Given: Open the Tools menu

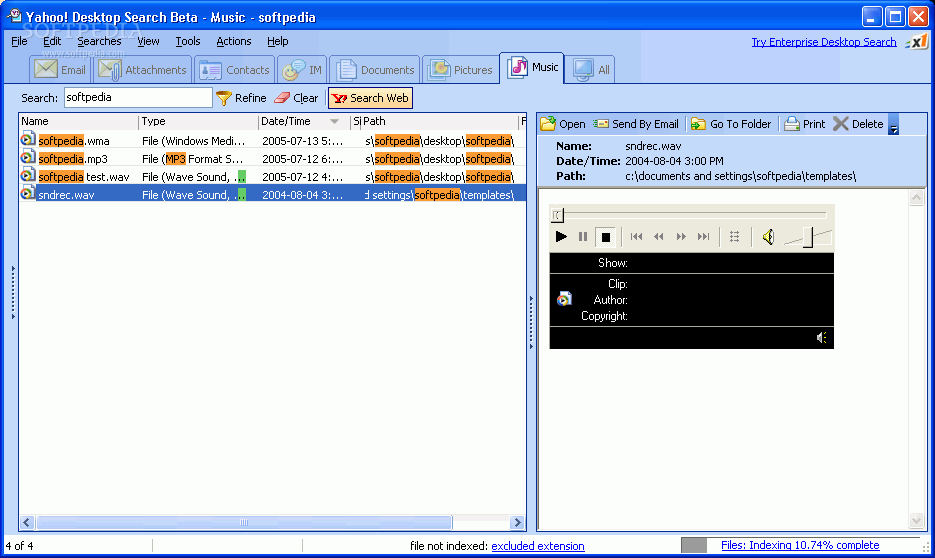Looking at the screenshot, I should coord(188,41).
